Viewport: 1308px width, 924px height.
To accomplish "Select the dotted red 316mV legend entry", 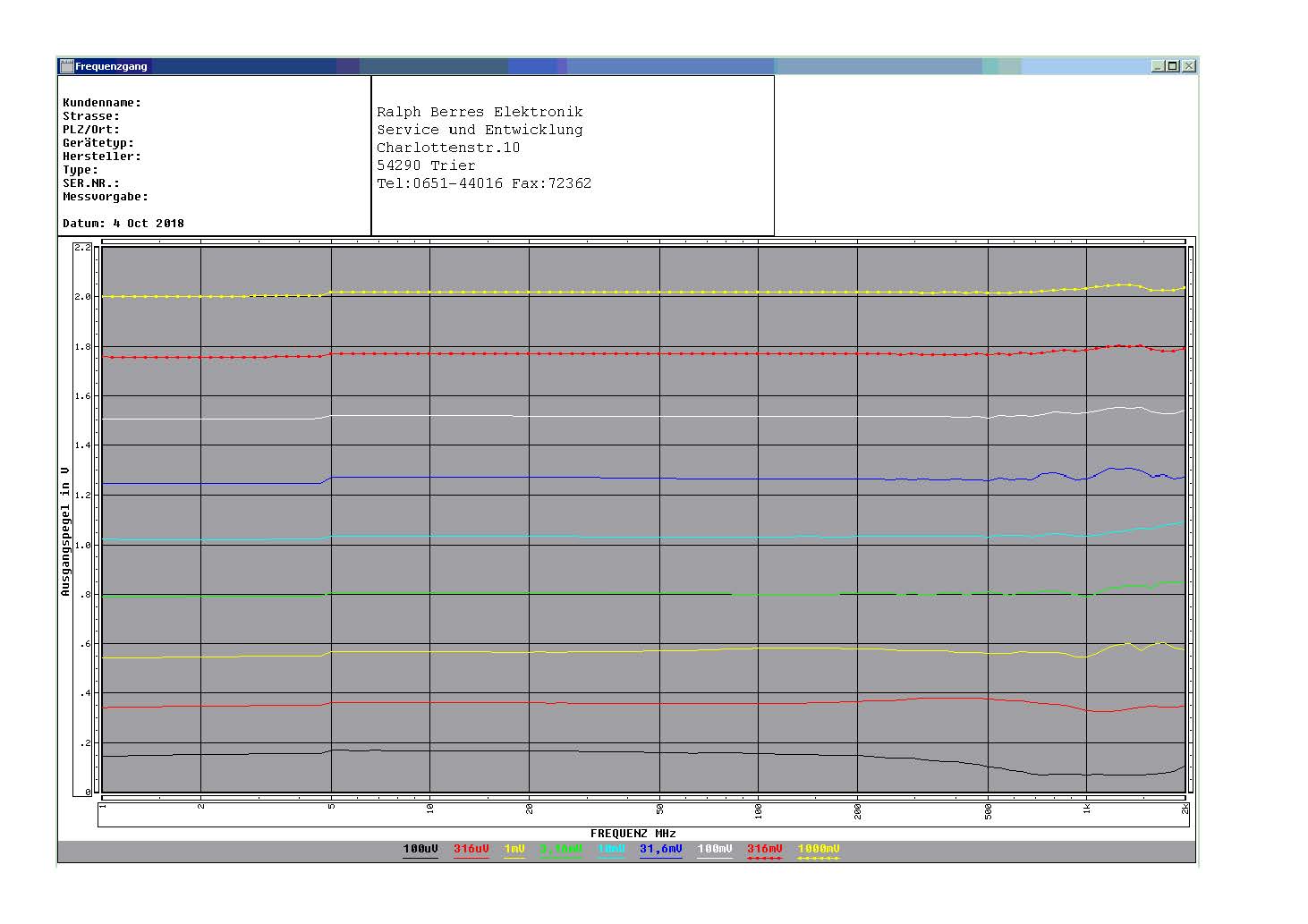I will 764,850.
